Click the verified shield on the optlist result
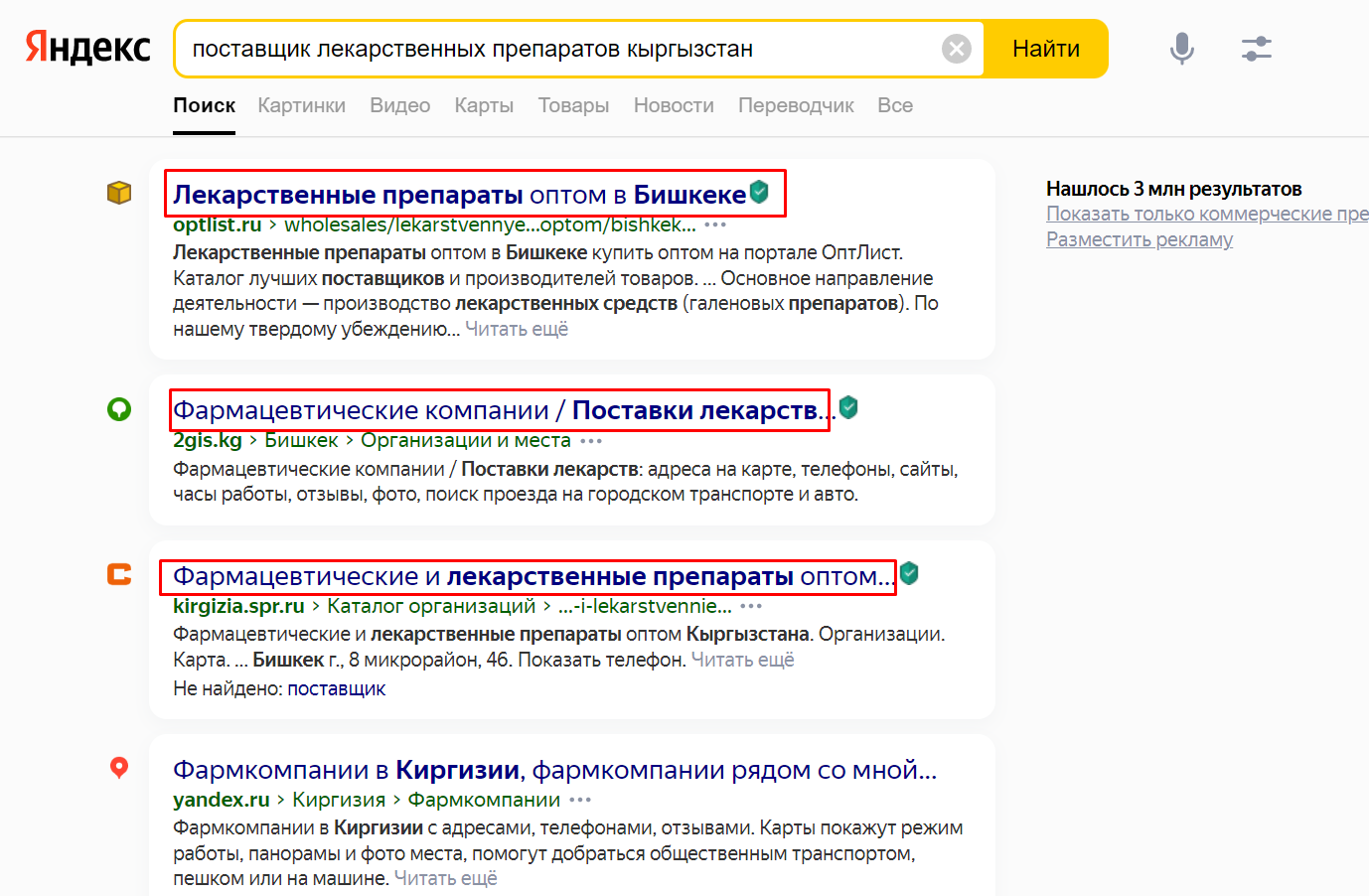This screenshot has height=896, width=1369. (759, 192)
